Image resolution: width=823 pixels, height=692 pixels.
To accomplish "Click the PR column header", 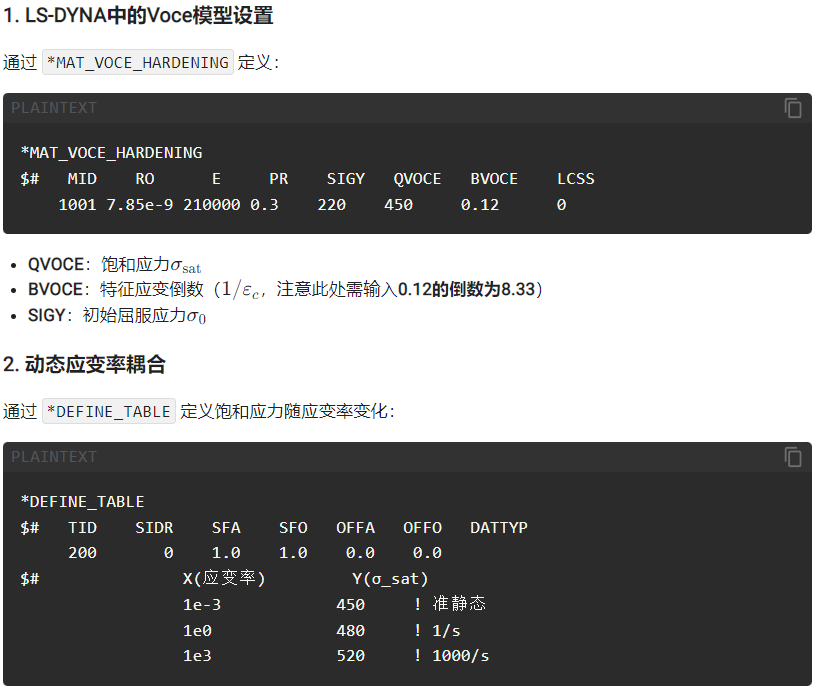I will point(279,179).
